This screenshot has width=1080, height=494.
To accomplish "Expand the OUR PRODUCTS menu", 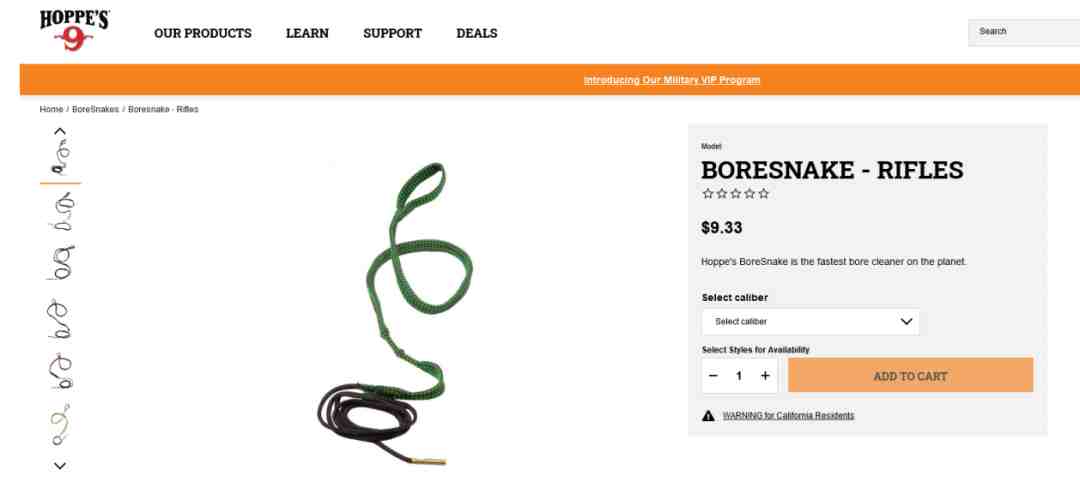I will coord(202,33).
